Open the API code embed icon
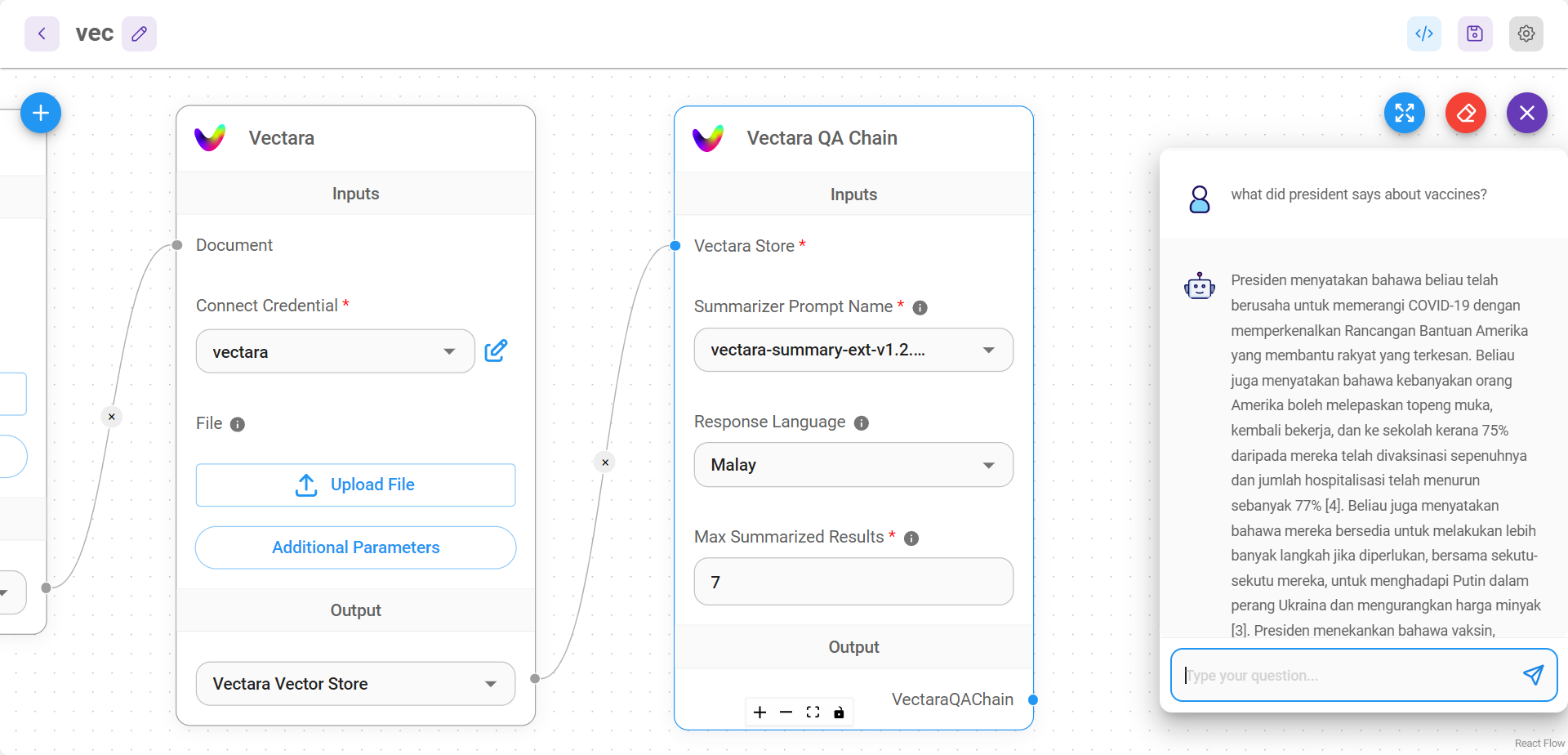Screen dimensions: 1568x755 [x=1424, y=34]
